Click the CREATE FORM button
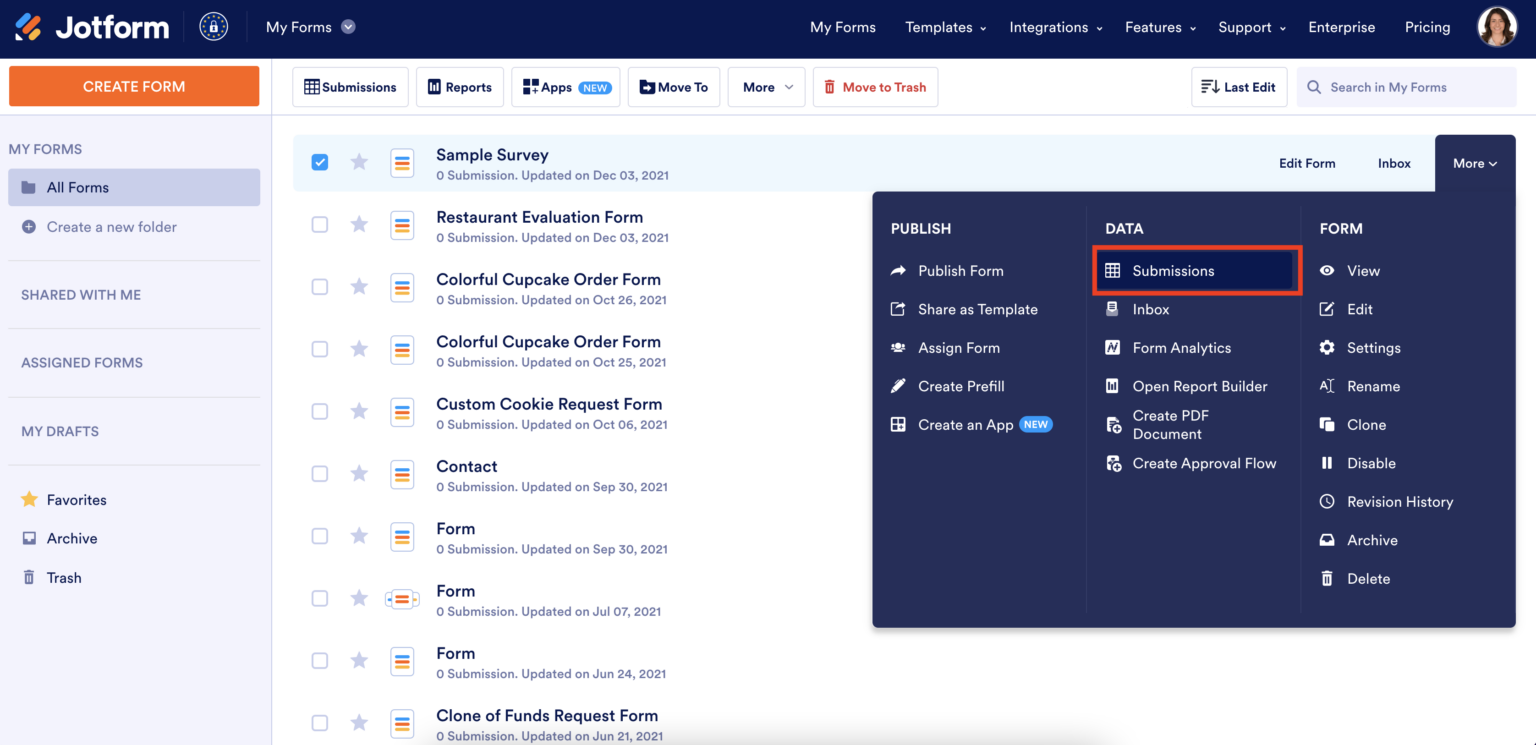The height and width of the screenshot is (745, 1536). click(x=133, y=86)
